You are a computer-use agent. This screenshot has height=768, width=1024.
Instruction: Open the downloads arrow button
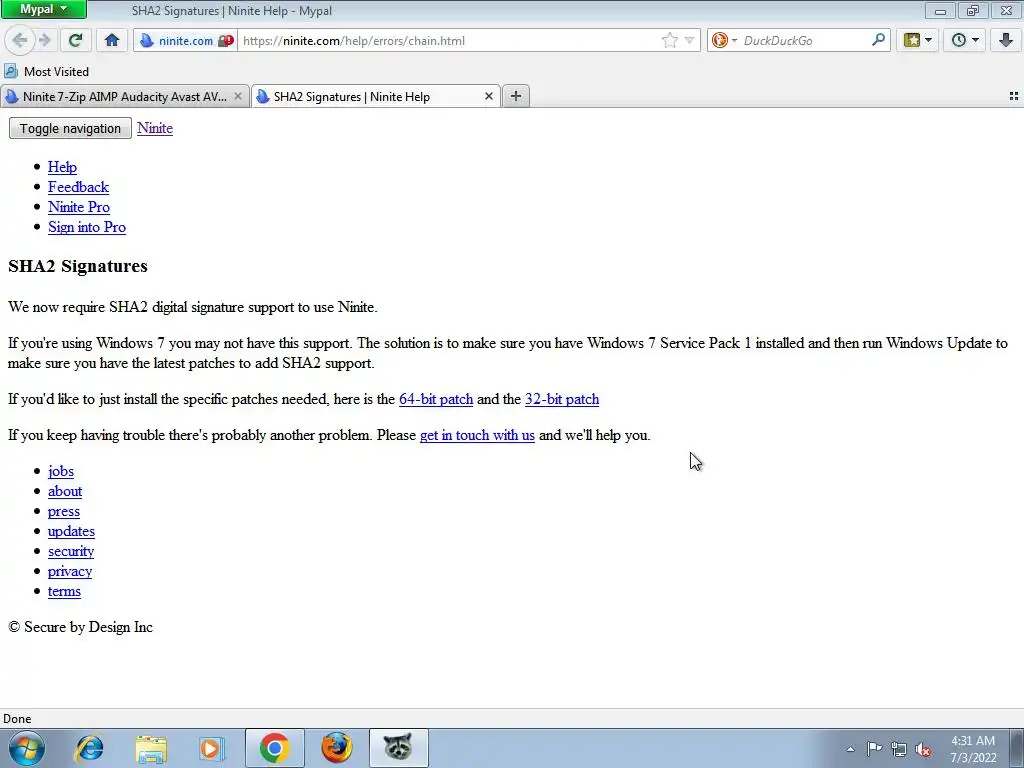pos(1006,40)
